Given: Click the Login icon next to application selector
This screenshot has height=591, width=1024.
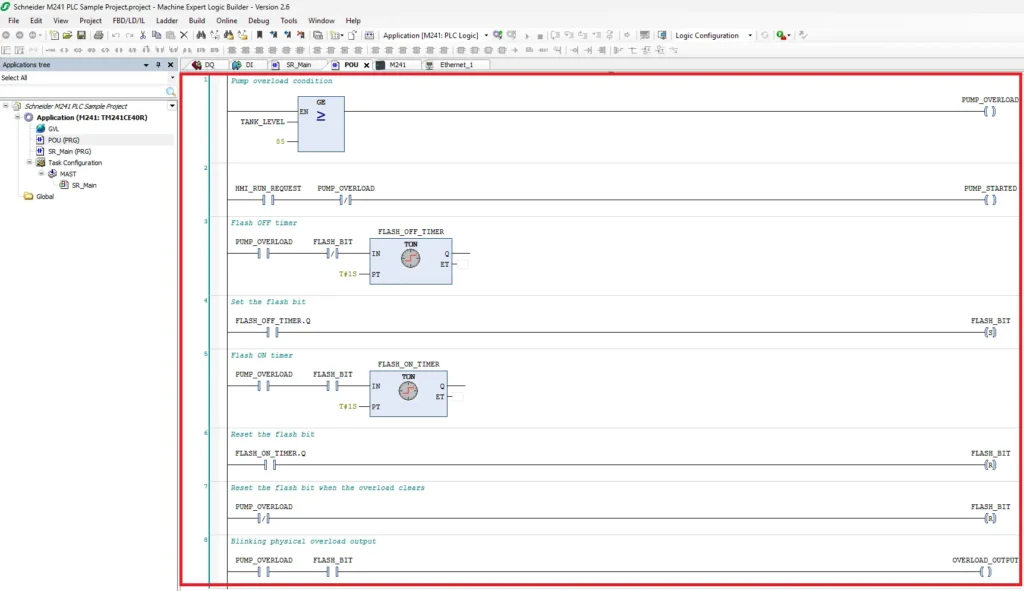Looking at the screenshot, I should tap(498, 35).
